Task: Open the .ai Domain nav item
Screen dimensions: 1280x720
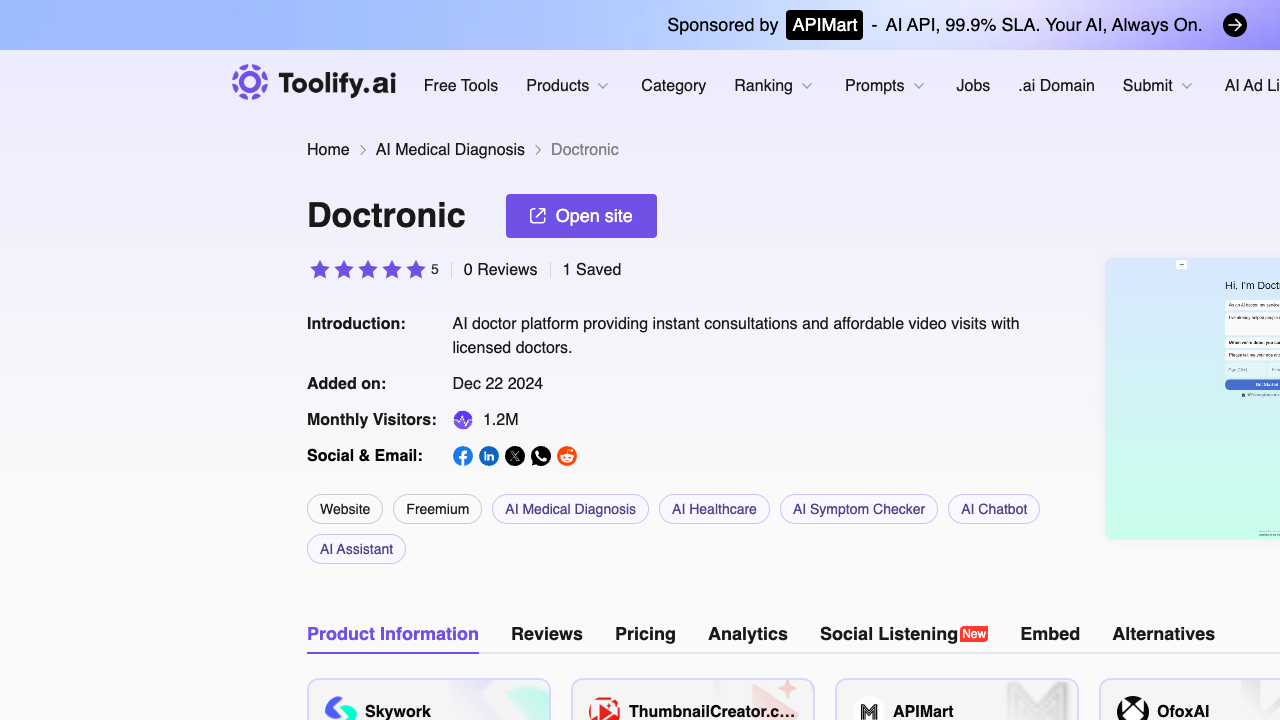Action: click(1056, 86)
